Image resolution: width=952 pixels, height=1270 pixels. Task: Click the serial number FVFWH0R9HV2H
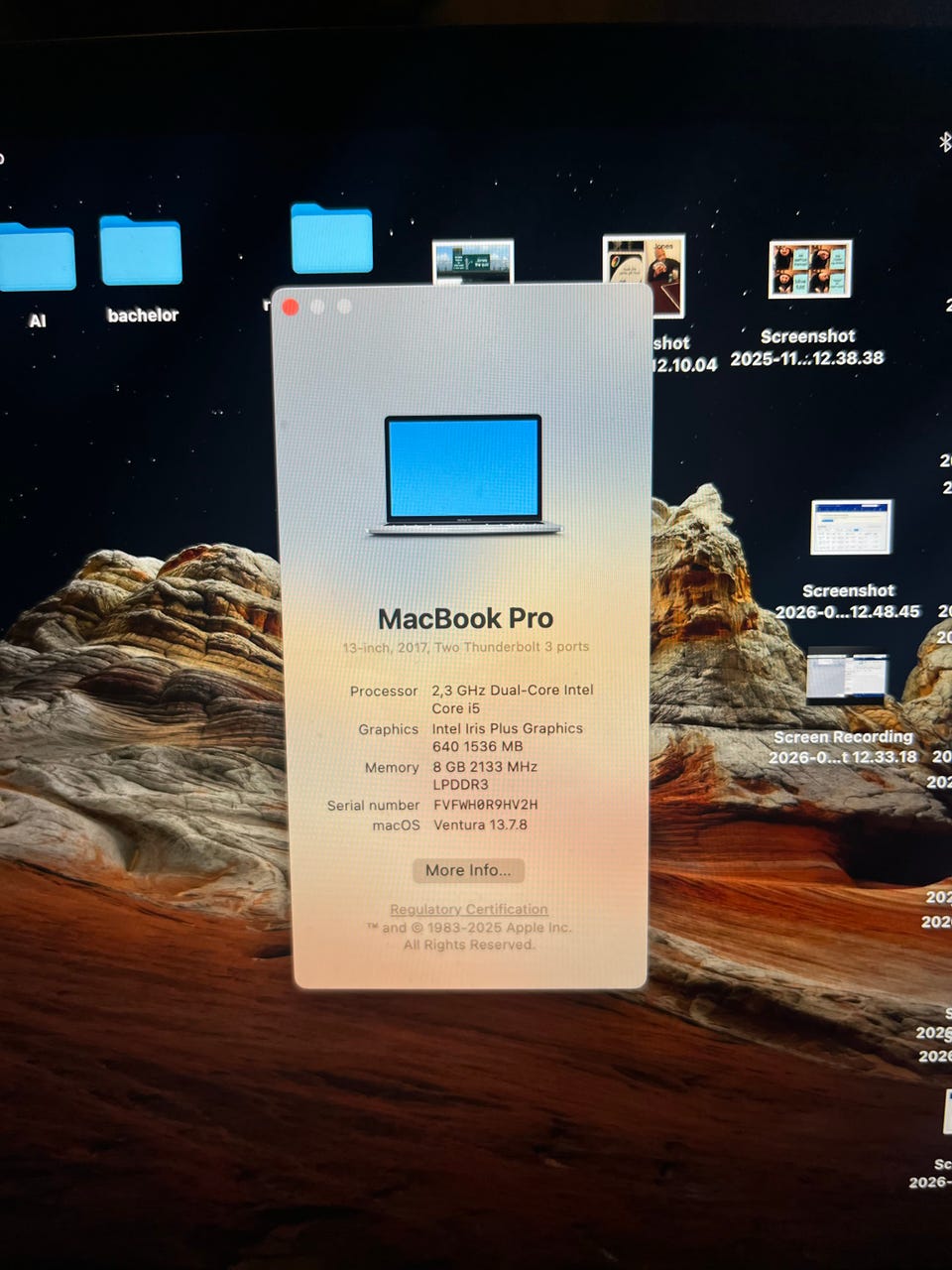click(486, 805)
